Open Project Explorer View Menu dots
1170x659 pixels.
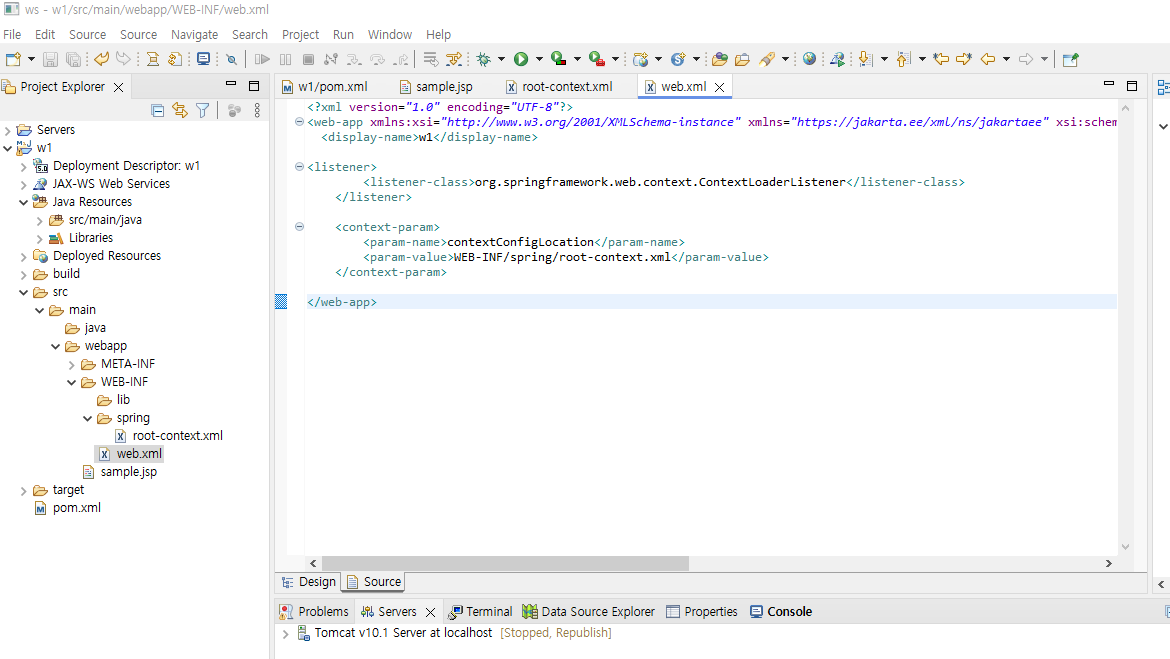(x=257, y=110)
